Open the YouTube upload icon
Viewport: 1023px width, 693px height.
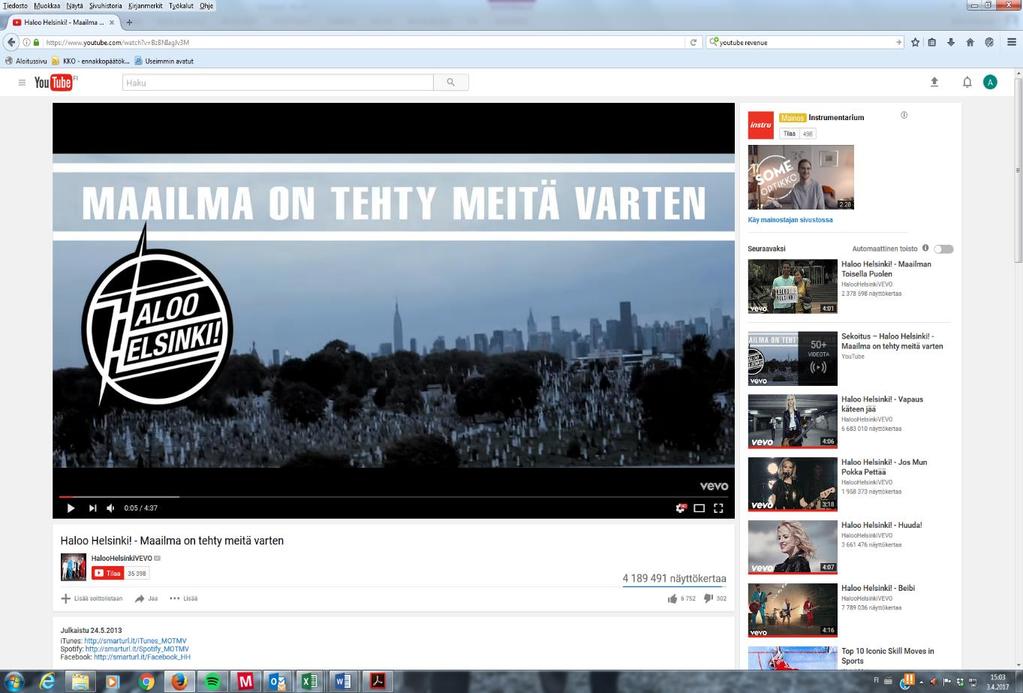click(934, 82)
